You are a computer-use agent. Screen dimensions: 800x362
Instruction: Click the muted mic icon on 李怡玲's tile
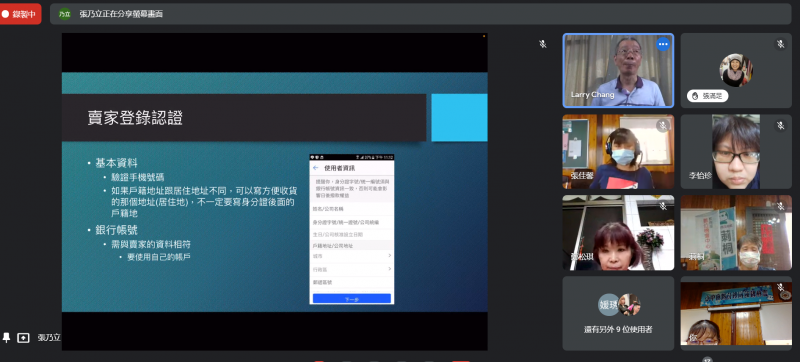click(x=780, y=125)
